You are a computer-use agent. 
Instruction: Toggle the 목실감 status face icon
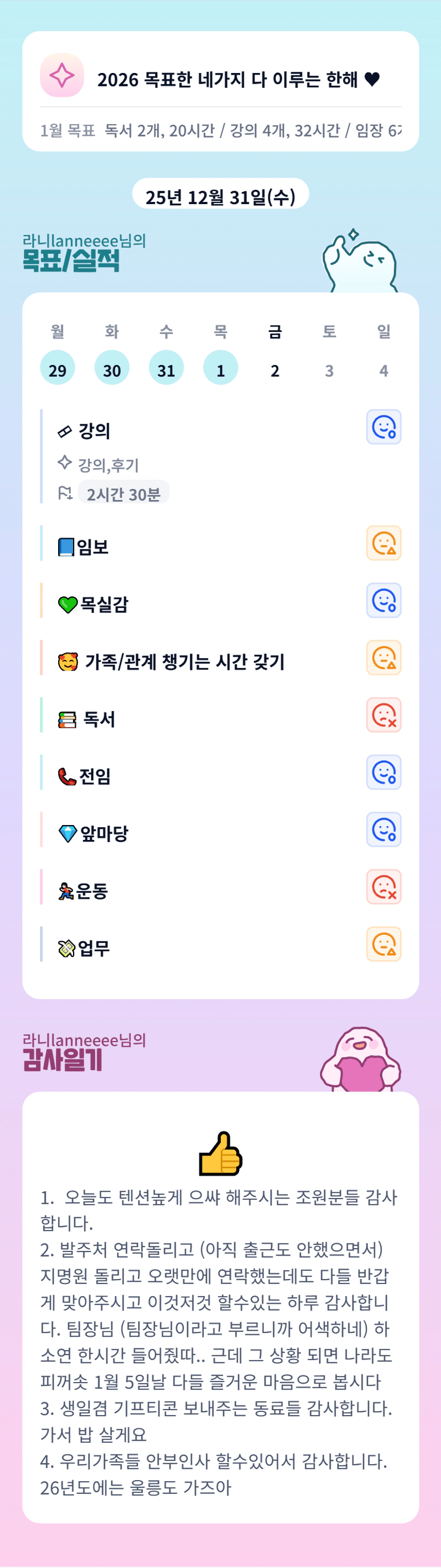[384, 600]
